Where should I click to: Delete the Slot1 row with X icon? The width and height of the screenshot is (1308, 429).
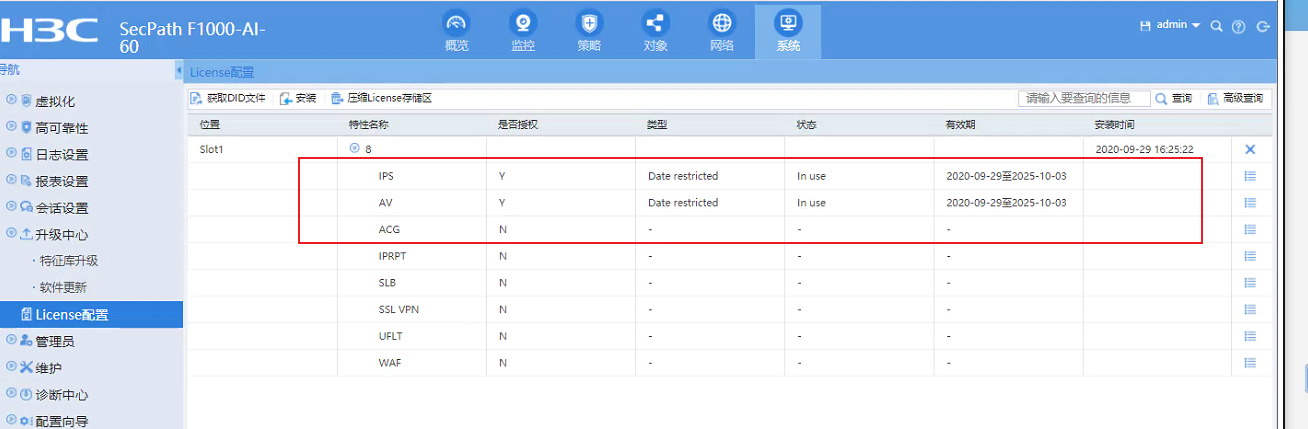click(x=1250, y=149)
